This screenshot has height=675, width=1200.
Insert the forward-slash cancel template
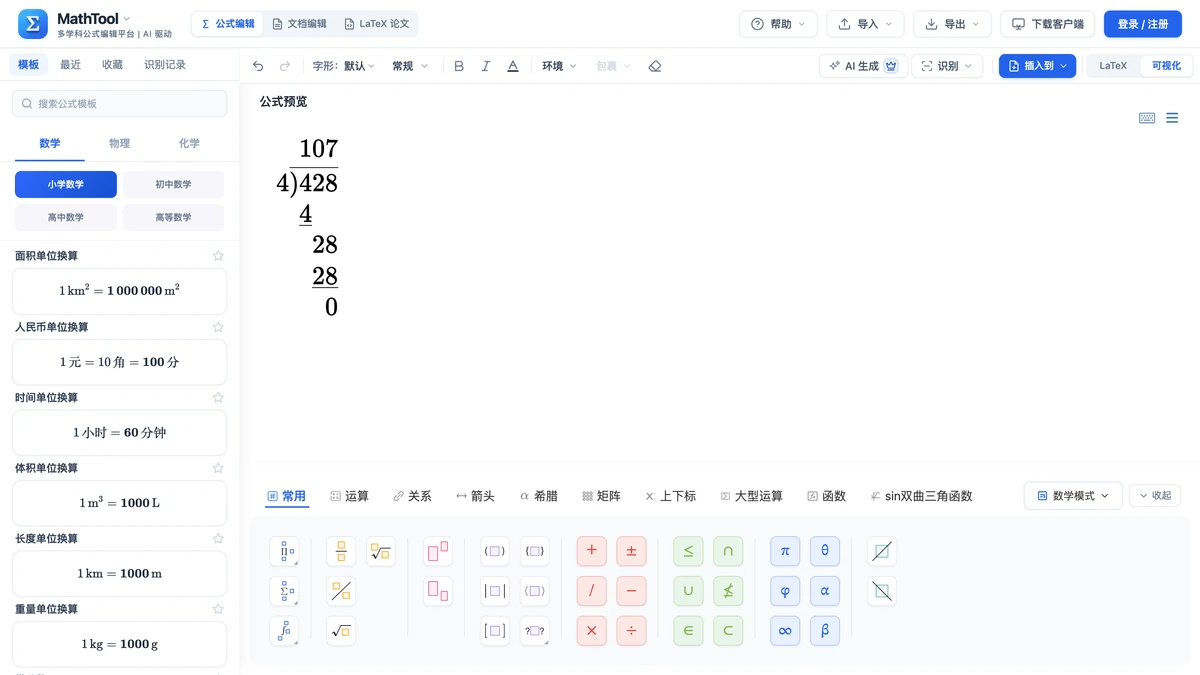click(x=882, y=551)
